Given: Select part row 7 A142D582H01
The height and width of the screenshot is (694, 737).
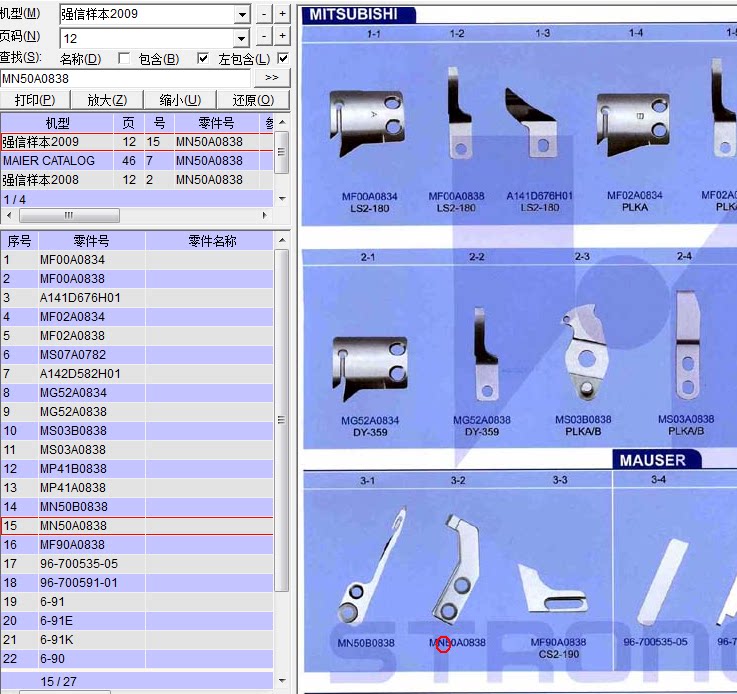Looking at the screenshot, I should [x=137, y=374].
